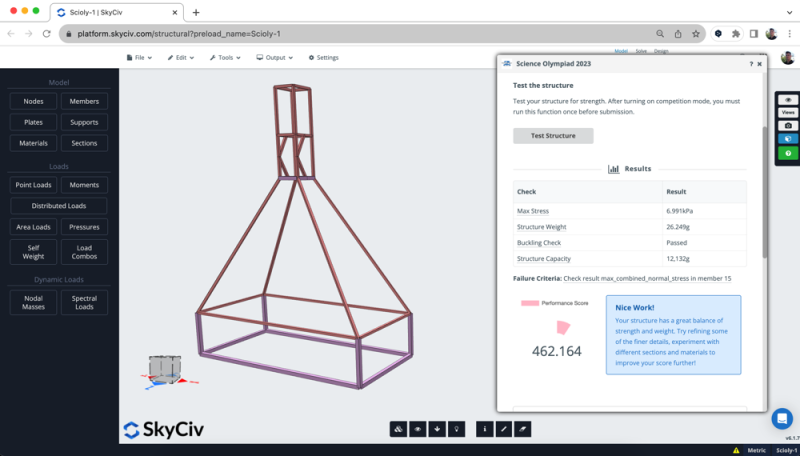Click the yellow warning icon in status bar

pyautogui.click(x=737, y=450)
